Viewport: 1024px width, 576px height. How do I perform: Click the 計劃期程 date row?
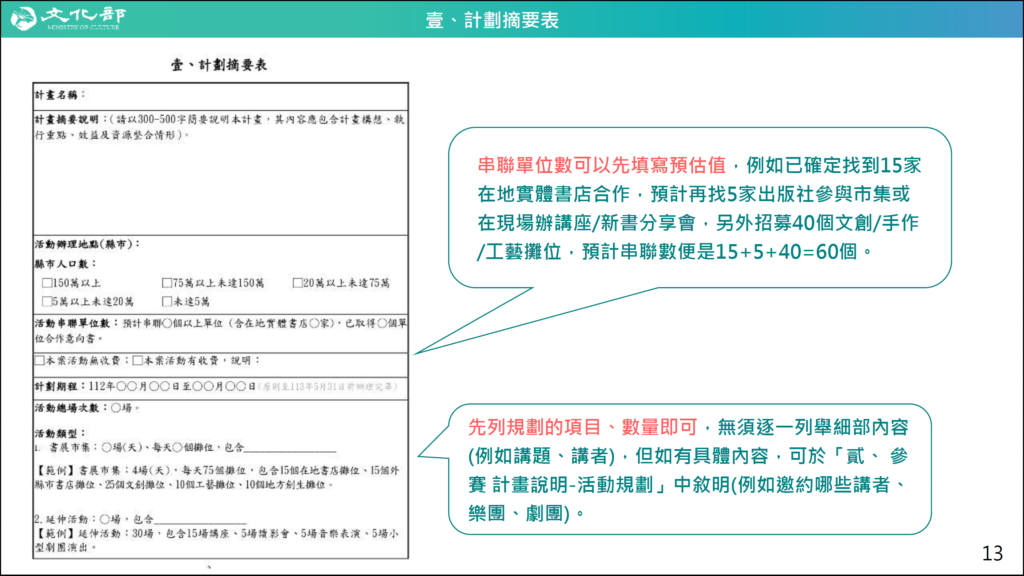pyautogui.click(x=221, y=387)
